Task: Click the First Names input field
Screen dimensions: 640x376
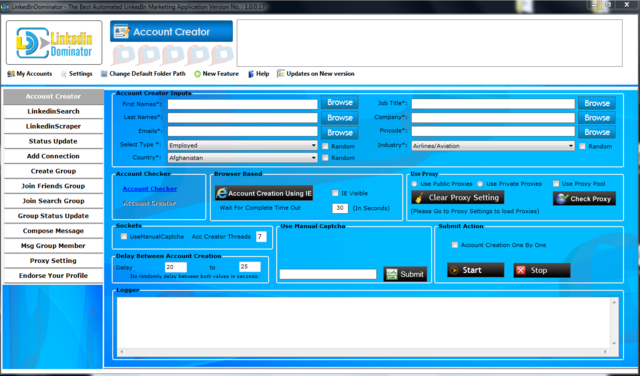Action: tap(242, 104)
